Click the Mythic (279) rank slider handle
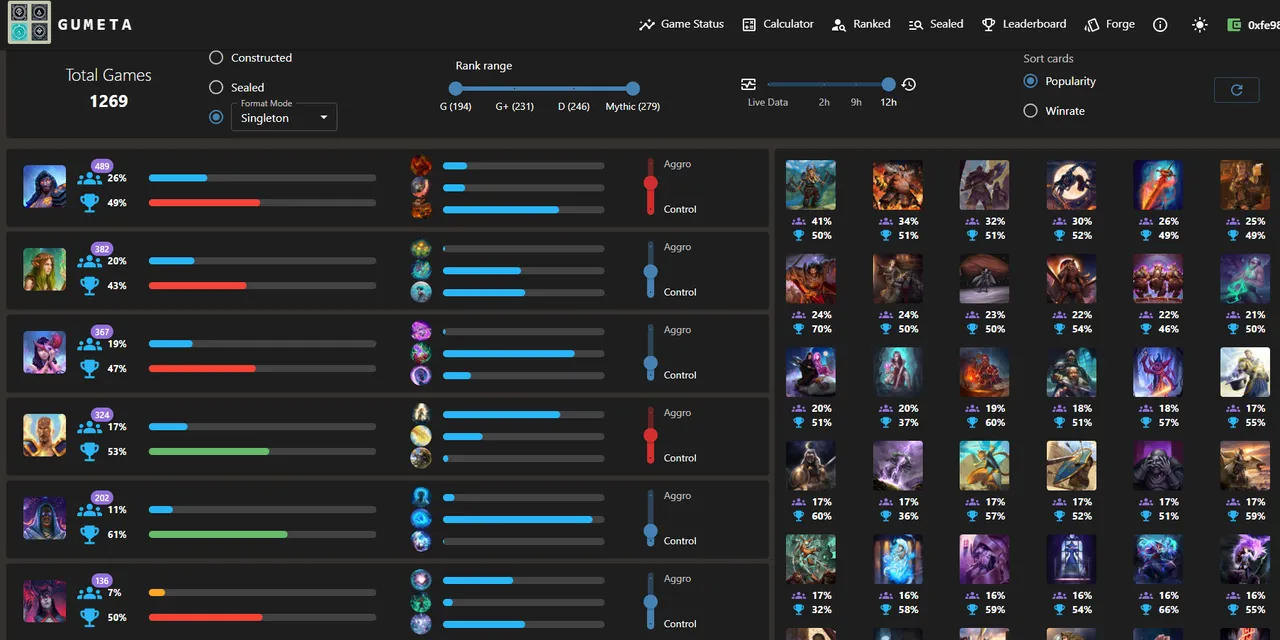 pos(633,88)
